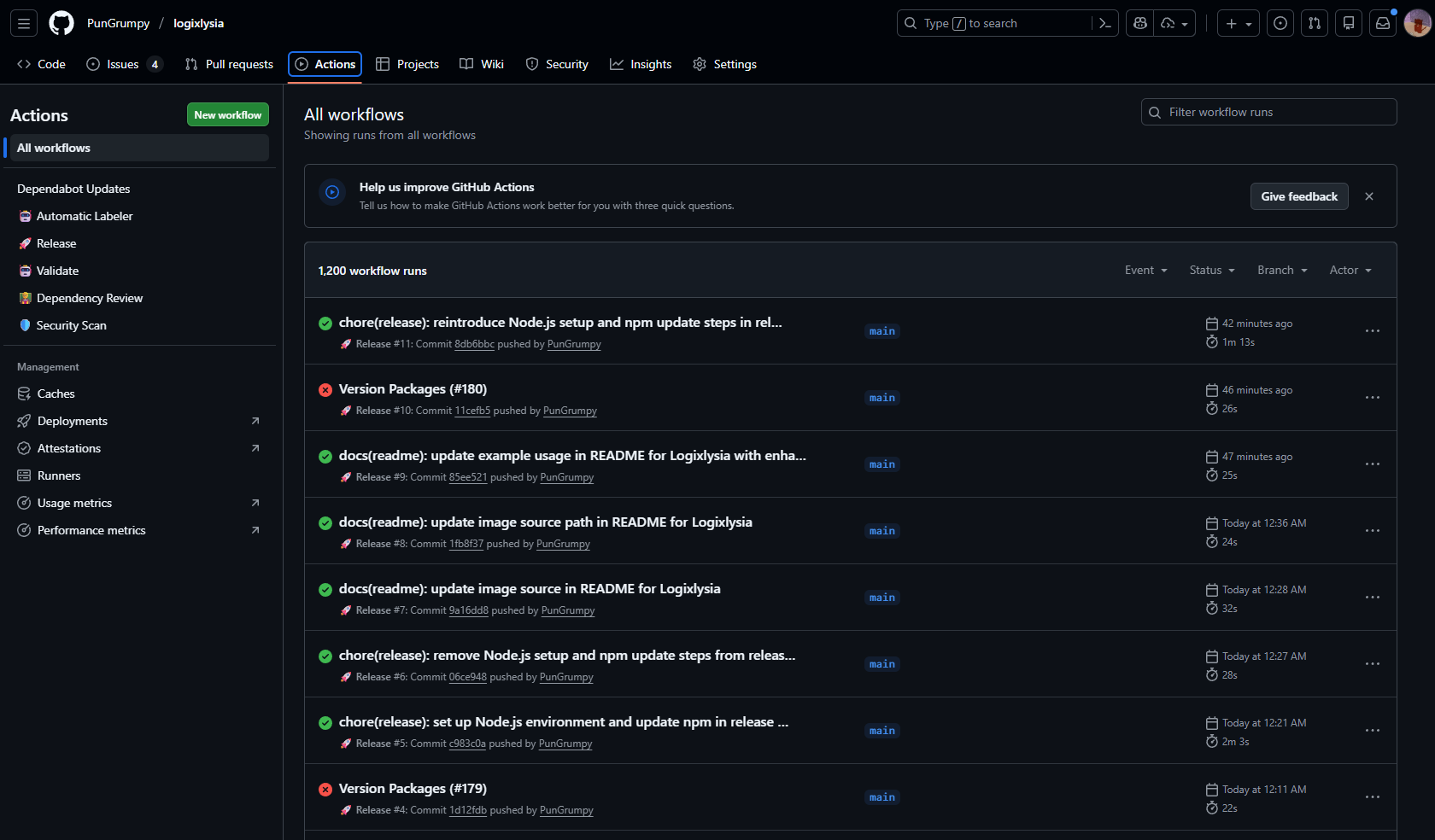Switch to the Insights tab
This screenshot has height=840, width=1435.
click(641, 64)
